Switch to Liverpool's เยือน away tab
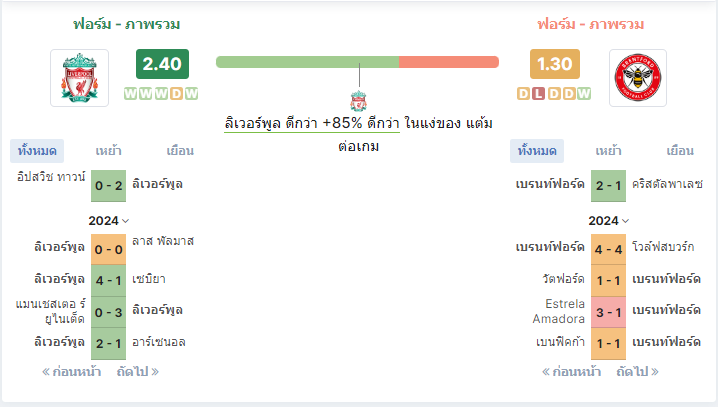The image size is (718, 407). tap(180, 151)
